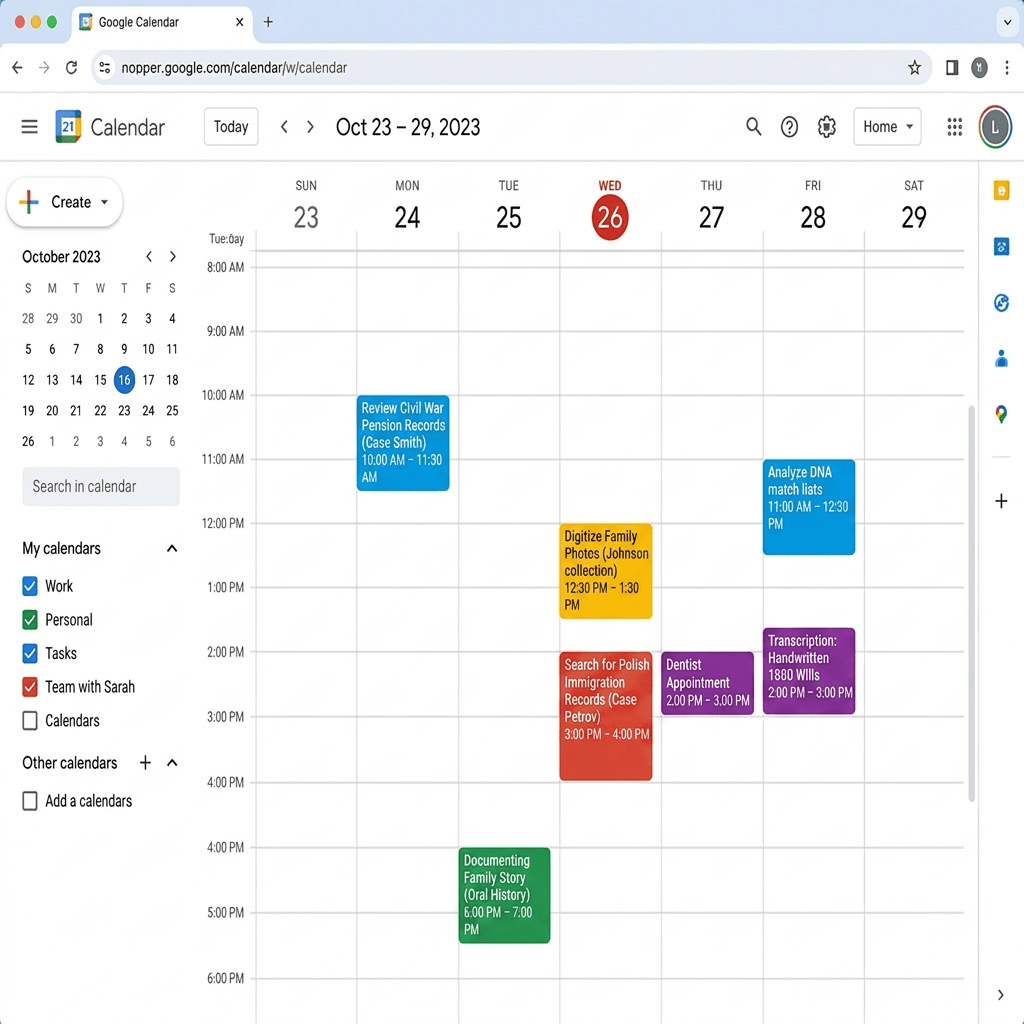Uncheck the Team with Sarah checkbox
The width and height of the screenshot is (1024, 1024).
point(30,687)
